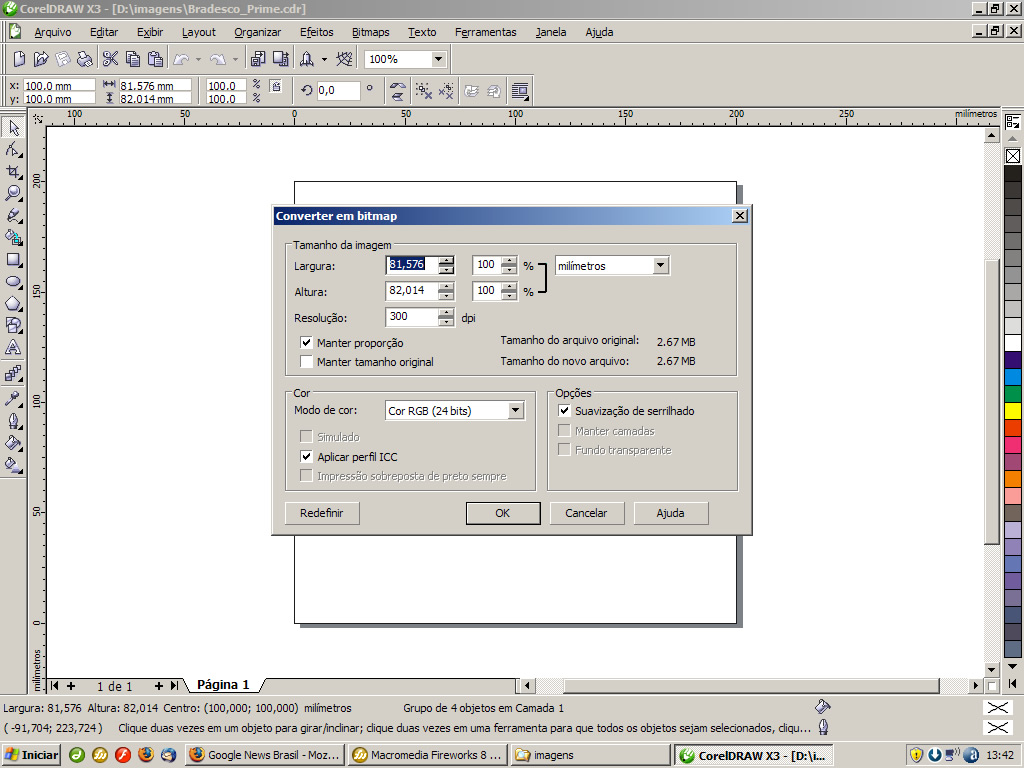Select the Interactive fill tool
This screenshot has height=768, width=1024.
pyautogui.click(x=13, y=465)
